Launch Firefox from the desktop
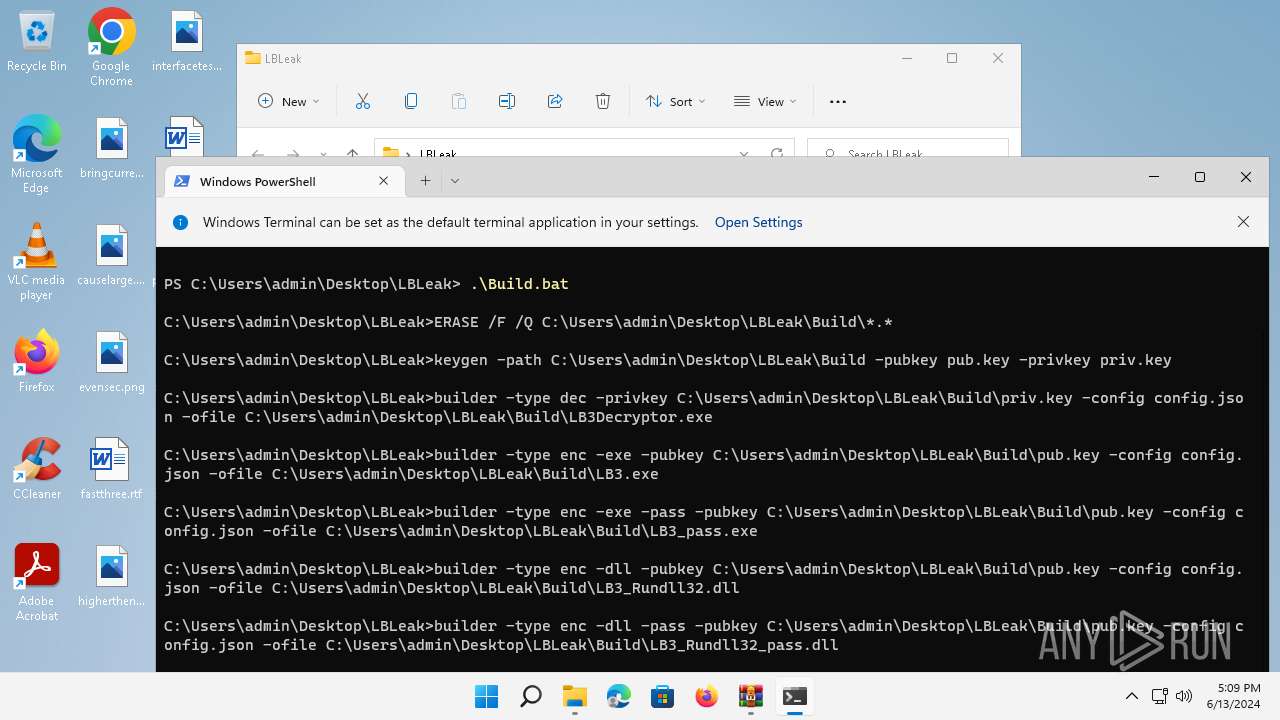Screen dimensions: 1280x720 (37, 362)
